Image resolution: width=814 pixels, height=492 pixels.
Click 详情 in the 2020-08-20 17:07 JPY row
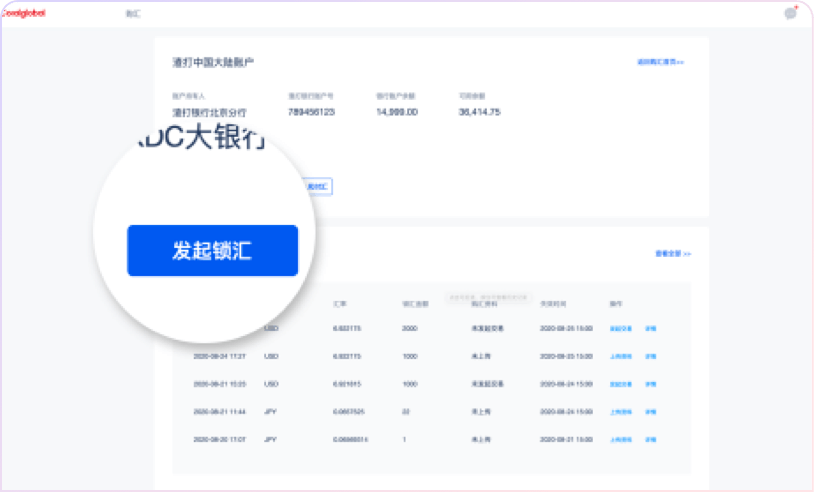pos(650,440)
